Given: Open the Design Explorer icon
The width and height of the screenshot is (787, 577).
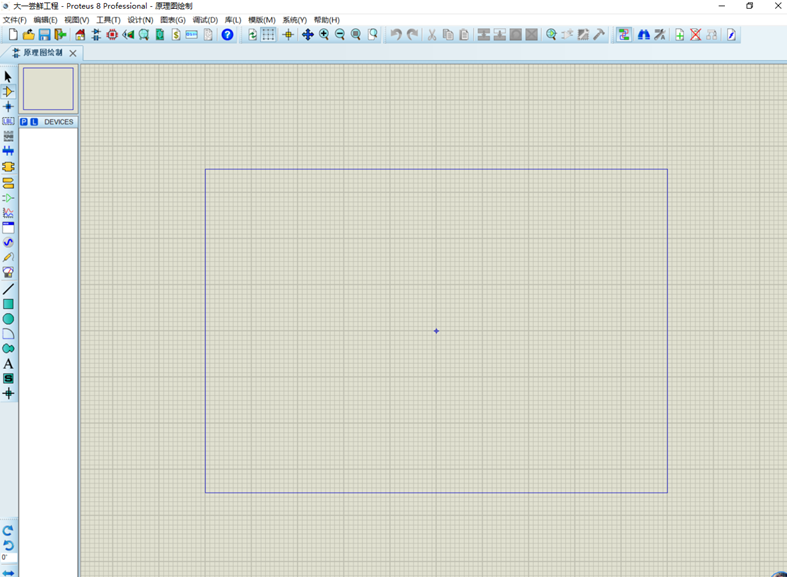Looking at the screenshot, I should (x=160, y=35).
